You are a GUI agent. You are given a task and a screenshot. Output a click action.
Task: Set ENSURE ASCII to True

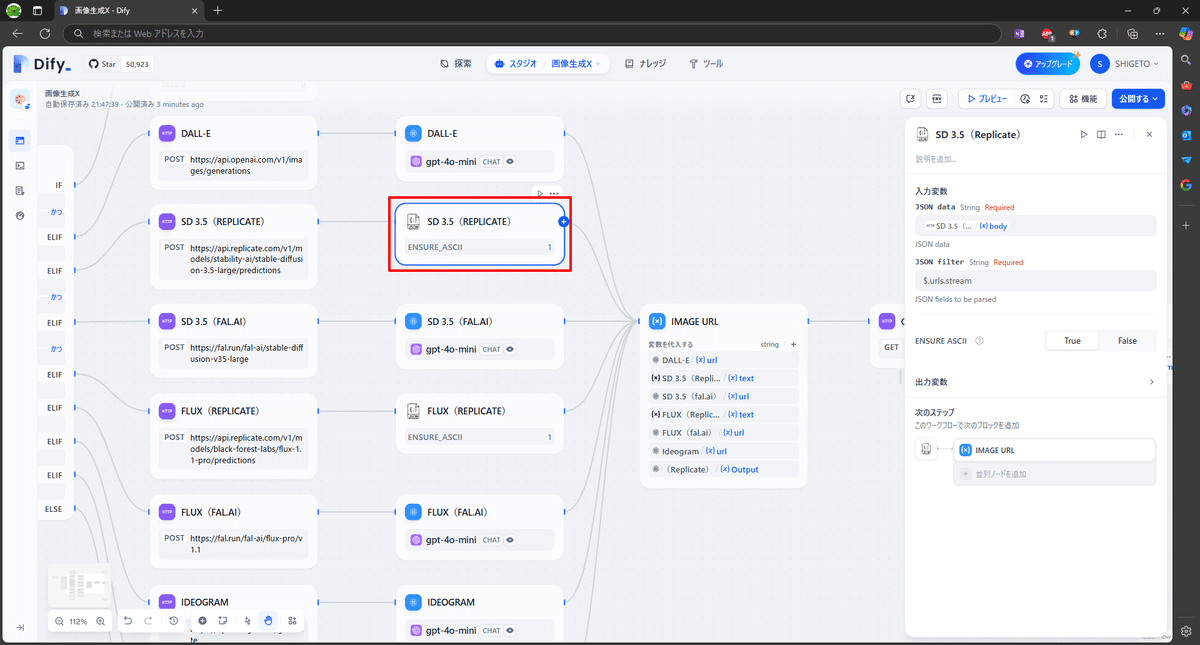(1072, 341)
